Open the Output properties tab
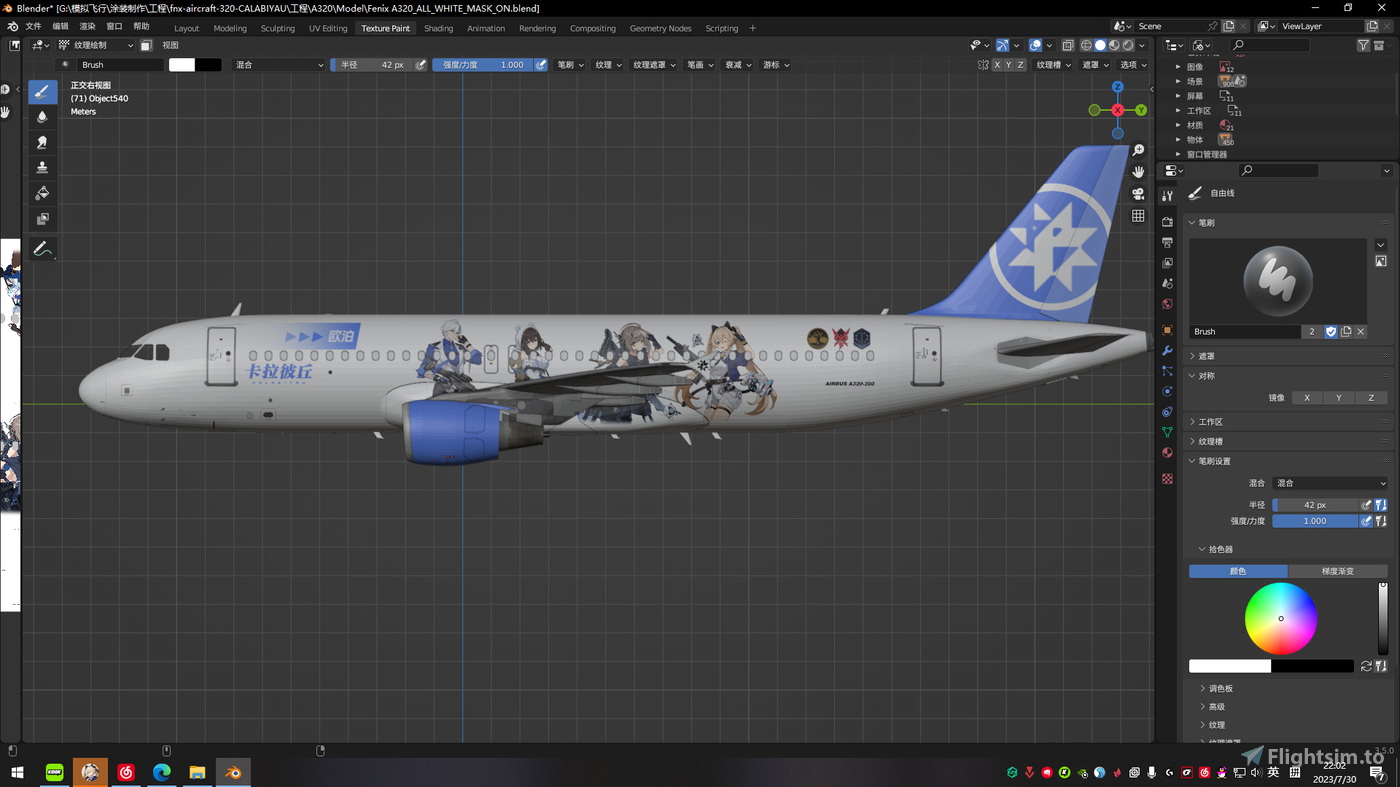The height and width of the screenshot is (787, 1400). click(1167, 242)
